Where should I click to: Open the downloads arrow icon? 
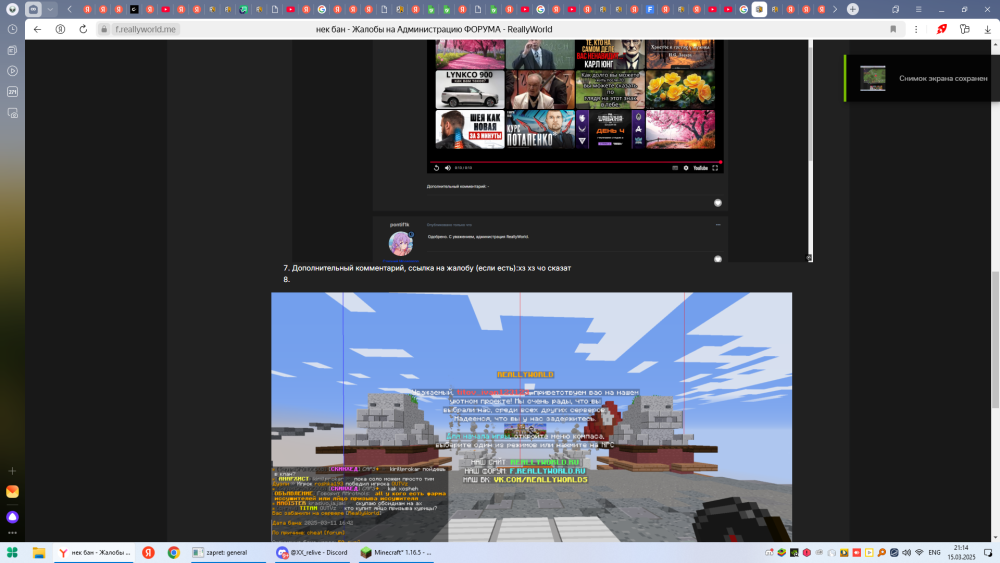tap(987, 29)
